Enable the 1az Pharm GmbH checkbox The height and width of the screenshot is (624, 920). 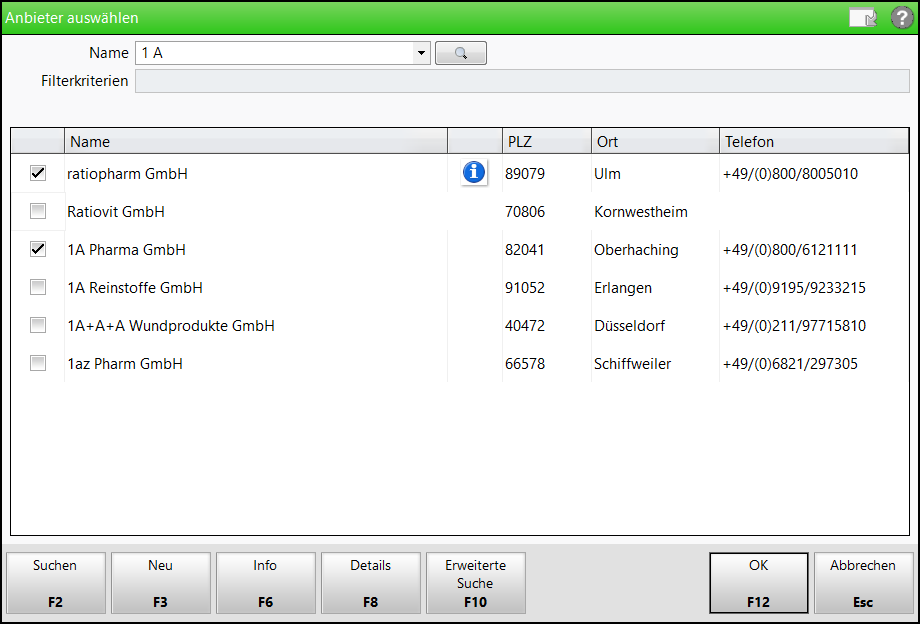38,364
